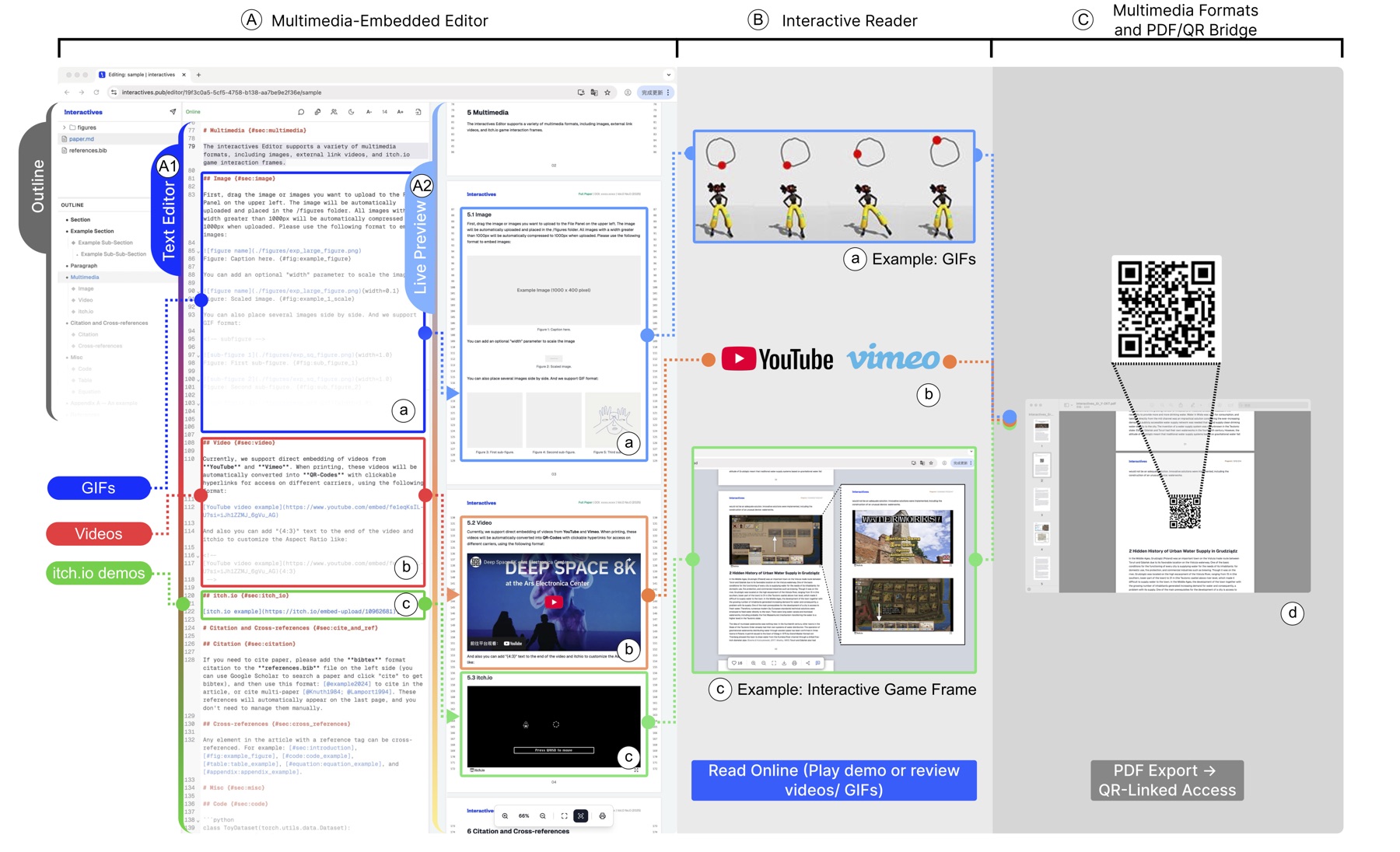The width and height of the screenshot is (1400, 852).
Task: Click the Interactives logo in the sidebar
Action: [x=83, y=112]
